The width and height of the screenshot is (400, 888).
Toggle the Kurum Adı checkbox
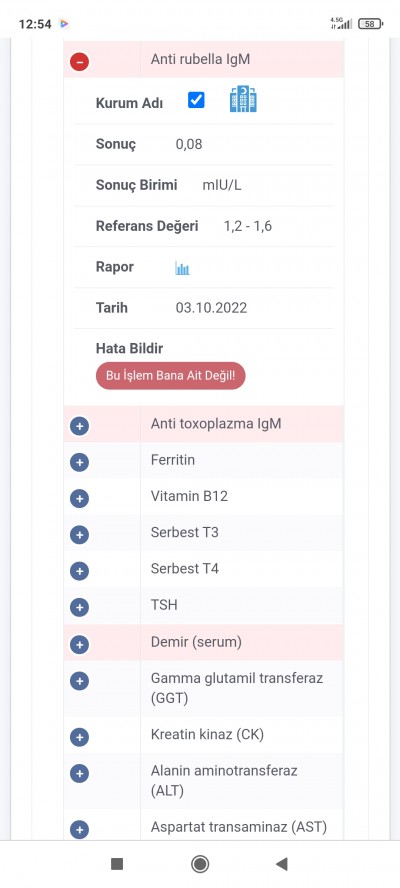(x=196, y=100)
